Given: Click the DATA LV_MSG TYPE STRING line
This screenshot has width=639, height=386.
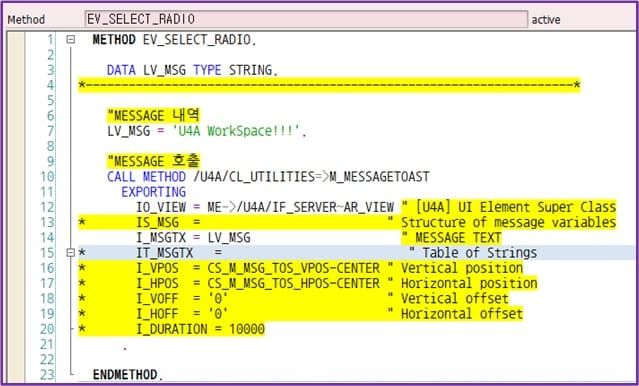Looking at the screenshot, I should click(x=192, y=70).
